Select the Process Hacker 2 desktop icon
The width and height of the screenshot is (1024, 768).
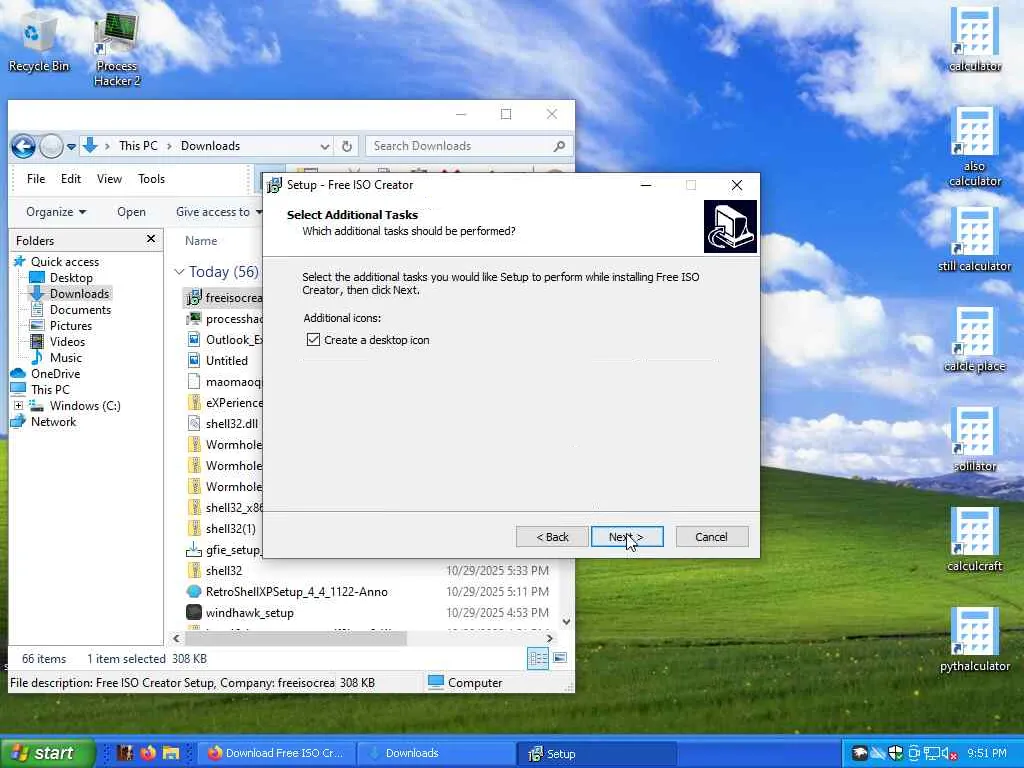pyautogui.click(x=117, y=49)
